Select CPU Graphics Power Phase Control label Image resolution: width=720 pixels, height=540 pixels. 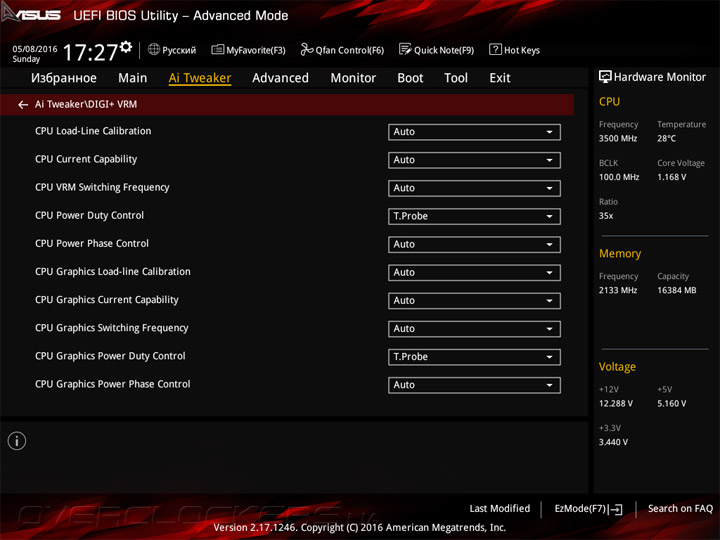coord(112,384)
